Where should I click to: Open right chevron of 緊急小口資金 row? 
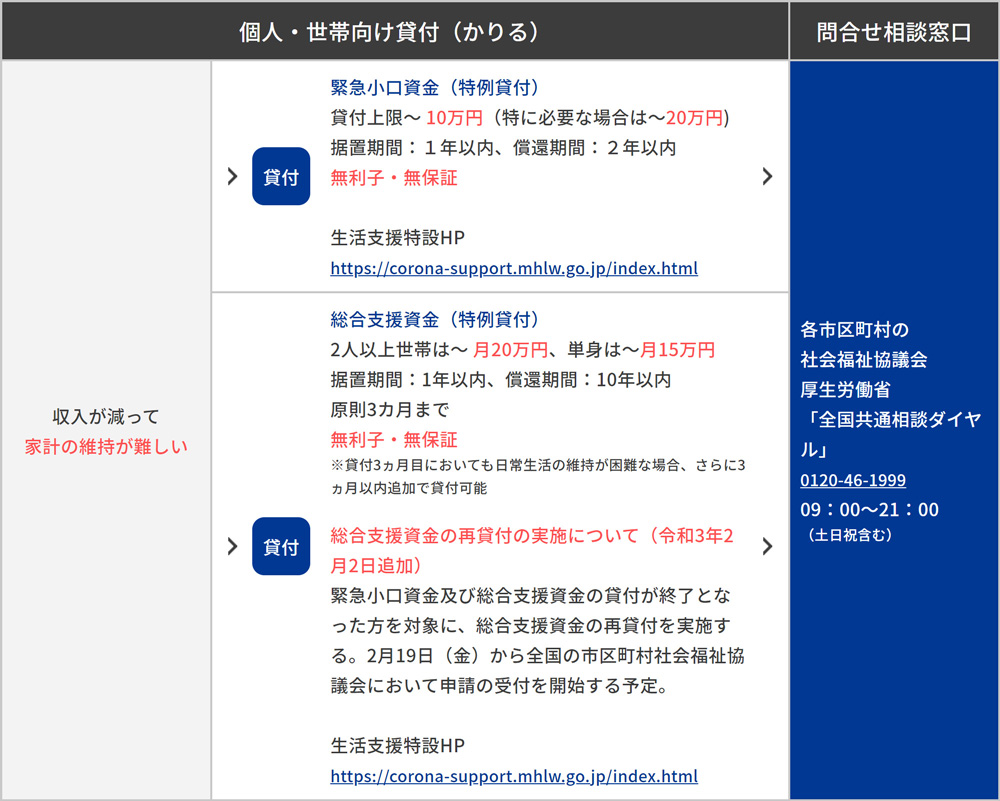coord(767,177)
